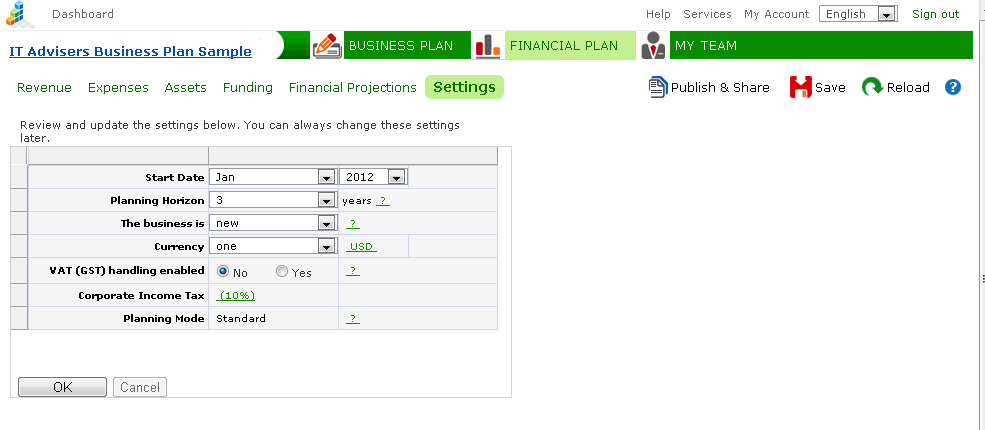Click the Publish & Share document icon
The width and height of the screenshot is (985, 430).
point(657,87)
